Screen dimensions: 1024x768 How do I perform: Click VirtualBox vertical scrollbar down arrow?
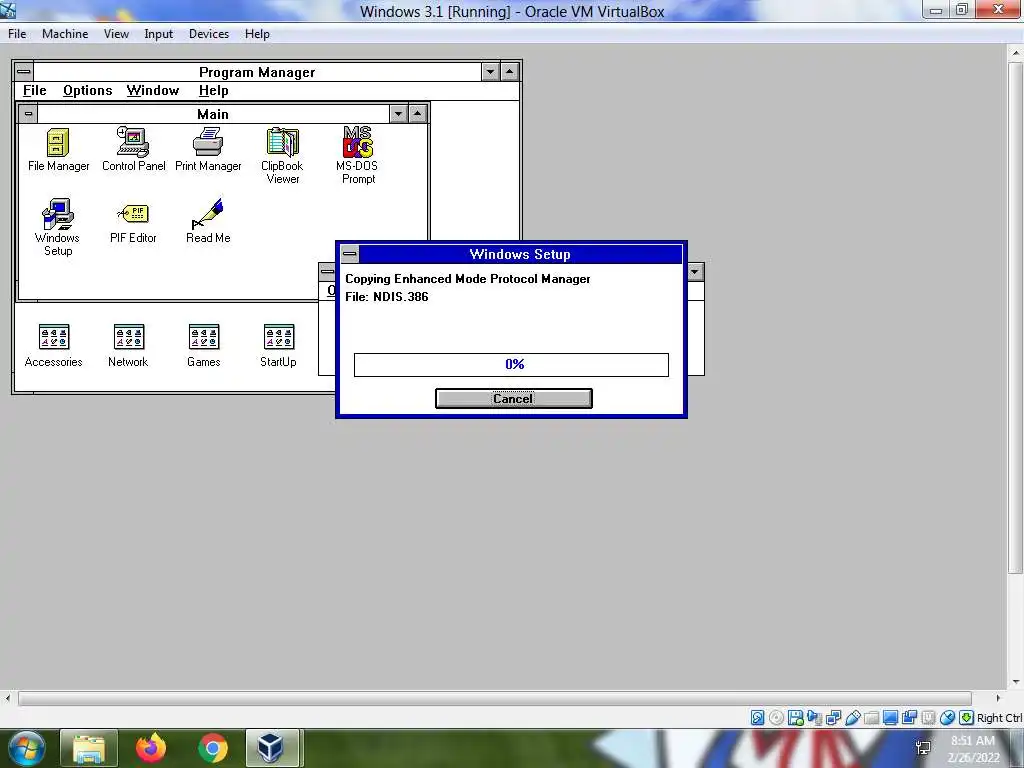pos(1016,682)
